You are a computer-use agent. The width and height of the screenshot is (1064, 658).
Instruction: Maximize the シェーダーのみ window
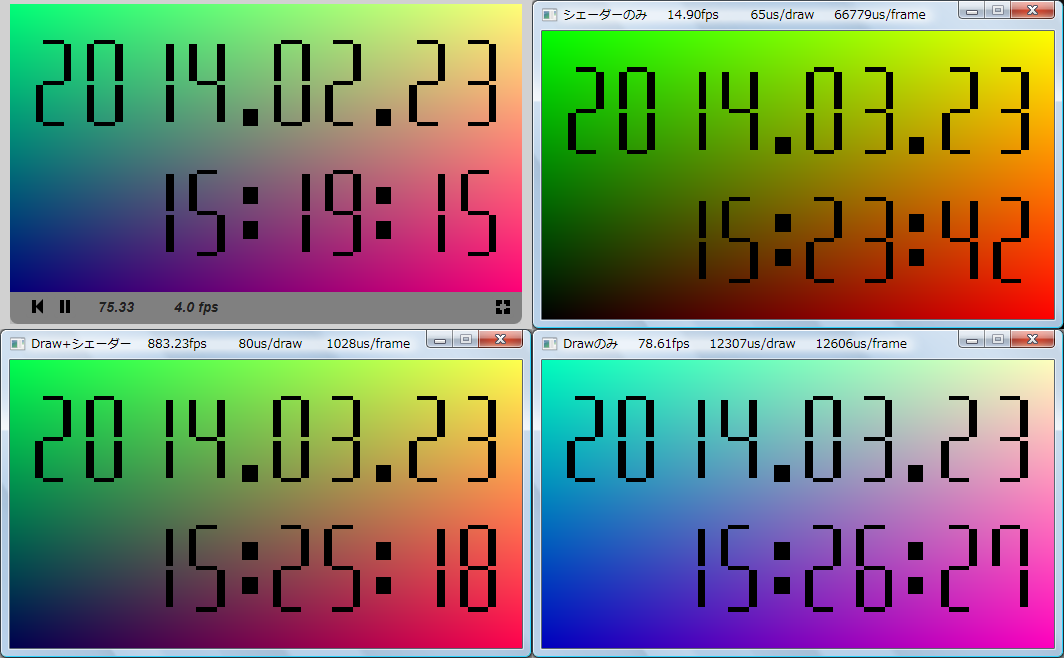998,11
